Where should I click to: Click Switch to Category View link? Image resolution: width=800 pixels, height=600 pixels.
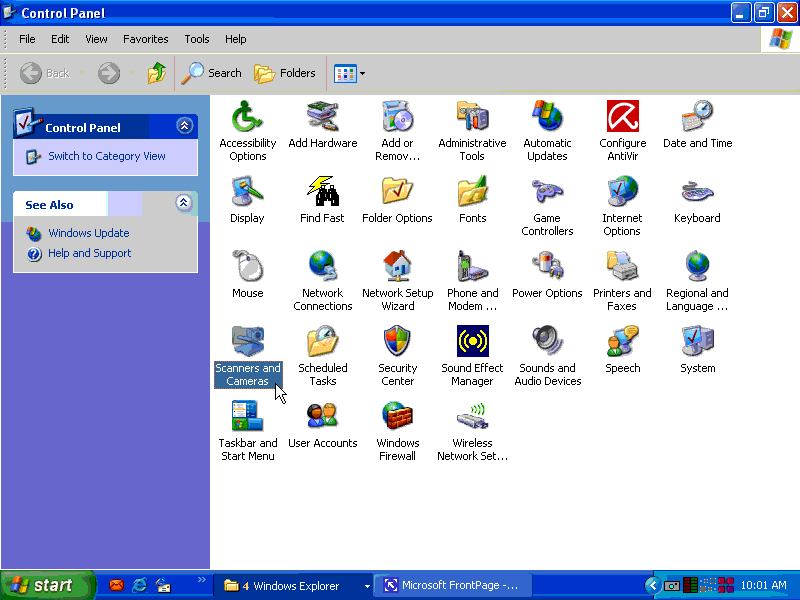(x=106, y=156)
